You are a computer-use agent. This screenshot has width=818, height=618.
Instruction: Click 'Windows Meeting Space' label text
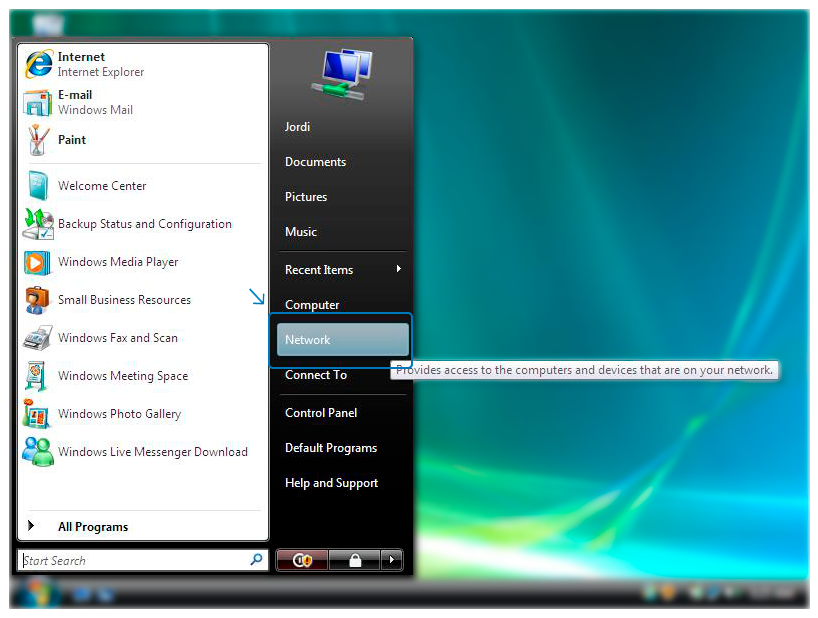[123, 376]
